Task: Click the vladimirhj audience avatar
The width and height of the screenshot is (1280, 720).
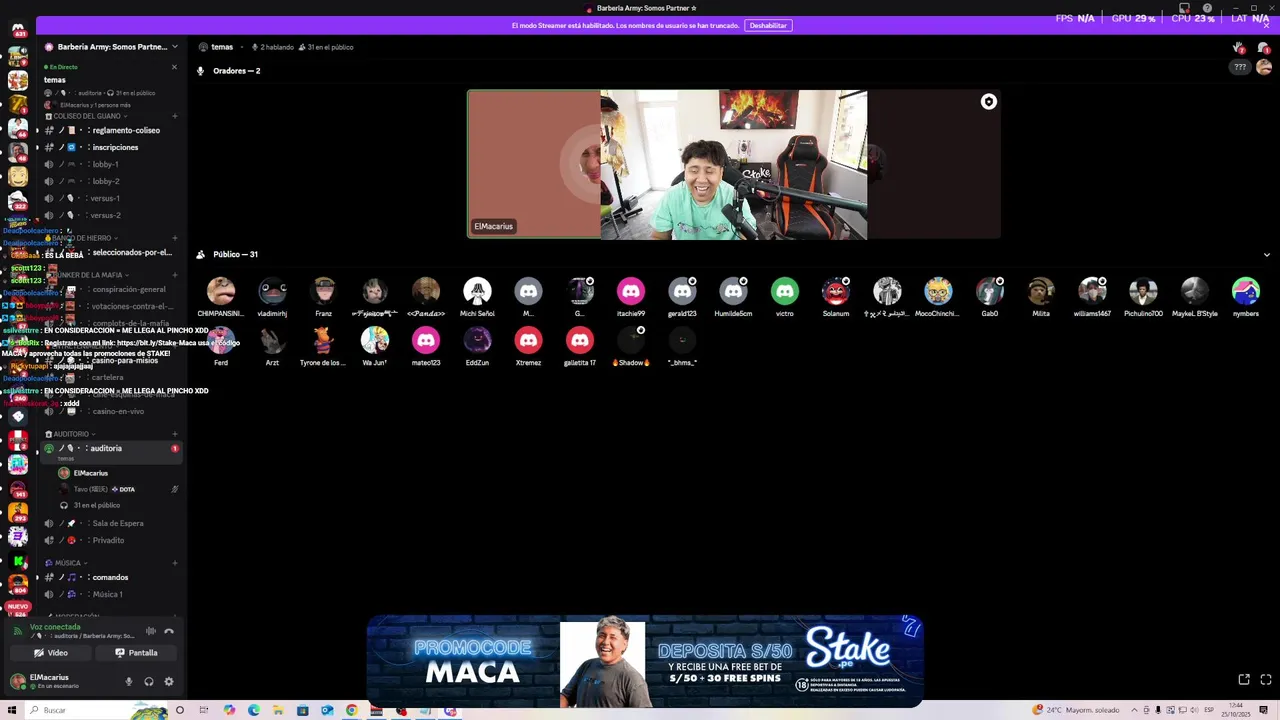Action: click(x=272, y=291)
